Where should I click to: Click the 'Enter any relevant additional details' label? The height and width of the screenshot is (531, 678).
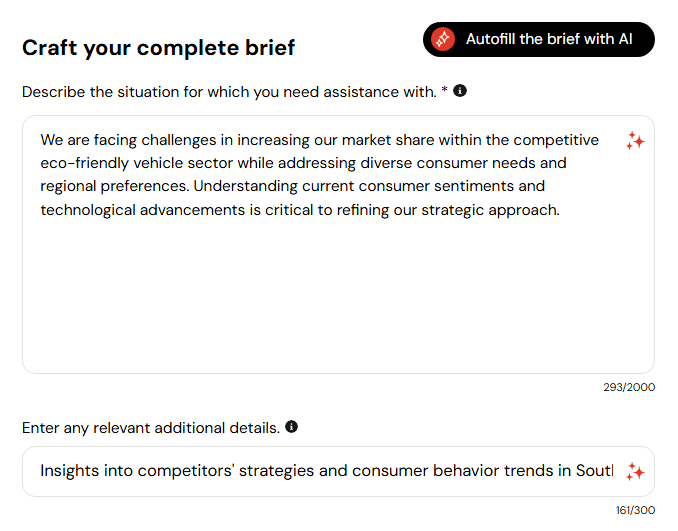pyautogui.click(x=151, y=428)
